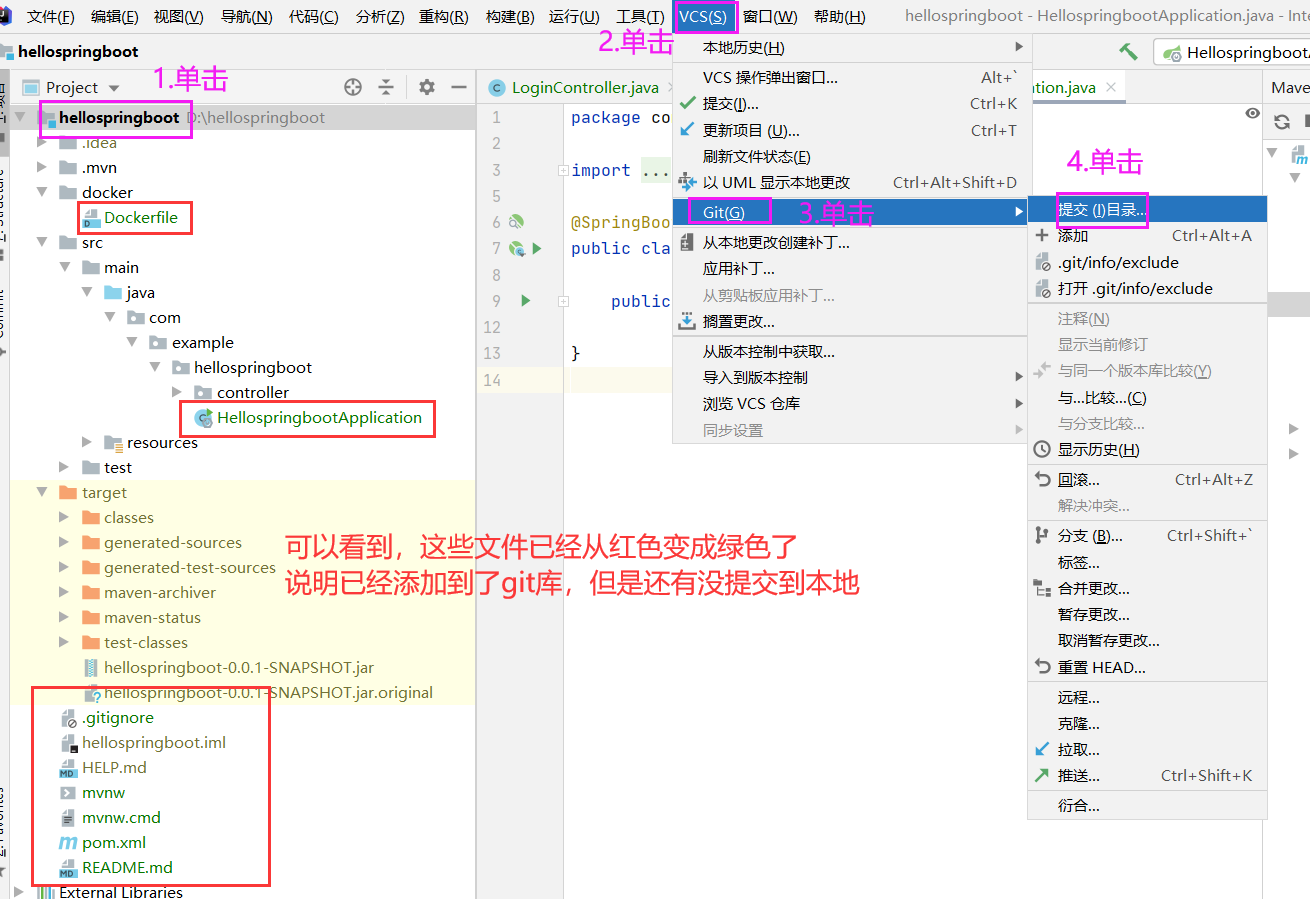1310x899 pixels.
Task: Select hellospringboot-0.0.1-SNAPSHOT.jar file
Action: pos(238,667)
